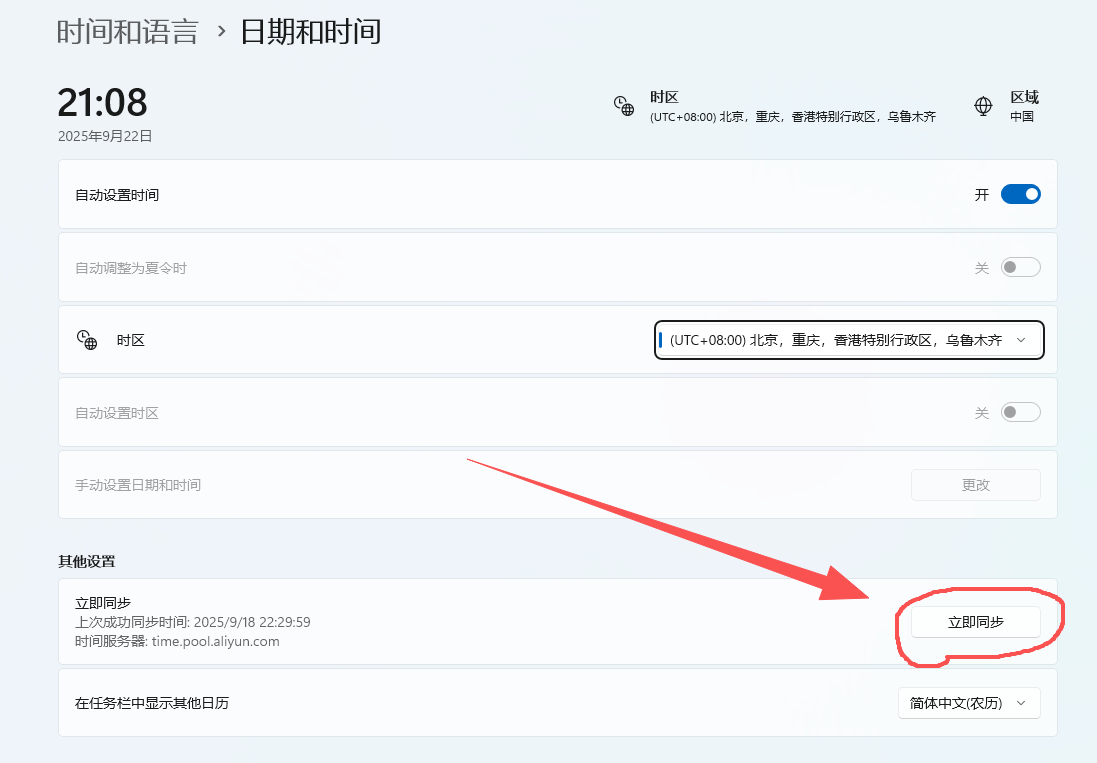This screenshot has width=1097, height=763.
Task: Click the 在任务栏中显示其他日历 label
Action: (152, 703)
